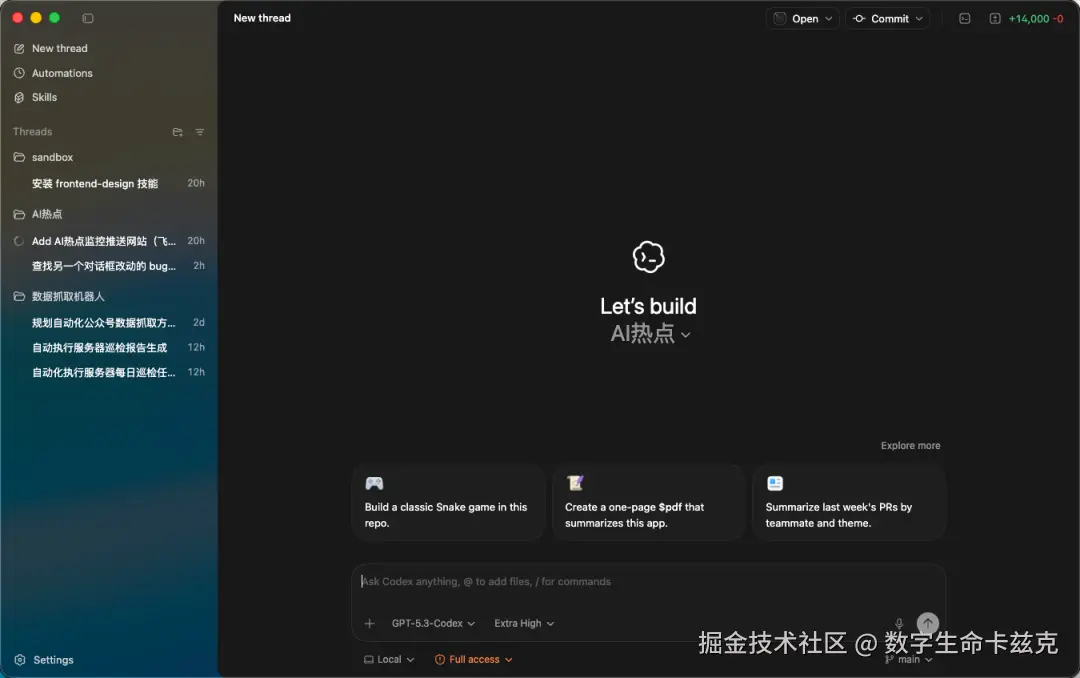Switch models via the GPT-5.3-Codex dropdown
This screenshot has height=678, width=1080.
432,623
